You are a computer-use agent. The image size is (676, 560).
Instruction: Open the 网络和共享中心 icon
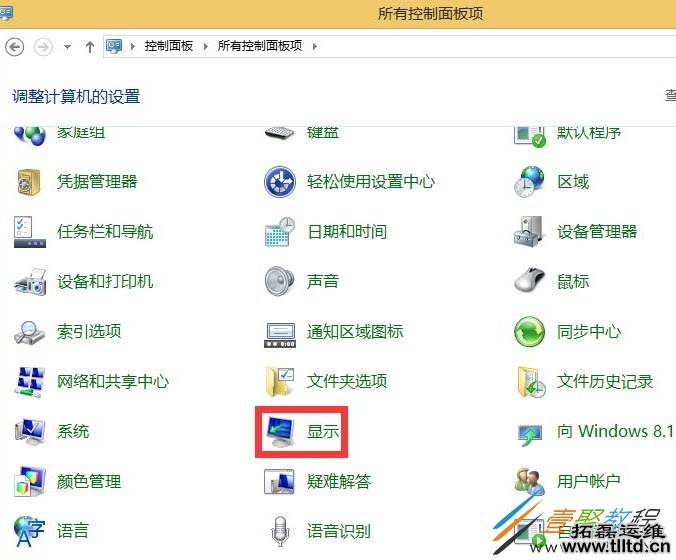click(x=30, y=382)
